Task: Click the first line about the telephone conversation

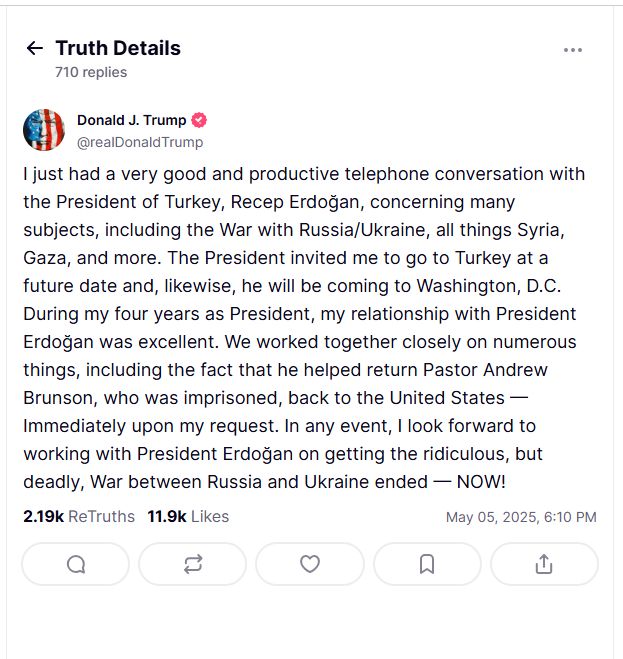Action: click(x=304, y=174)
